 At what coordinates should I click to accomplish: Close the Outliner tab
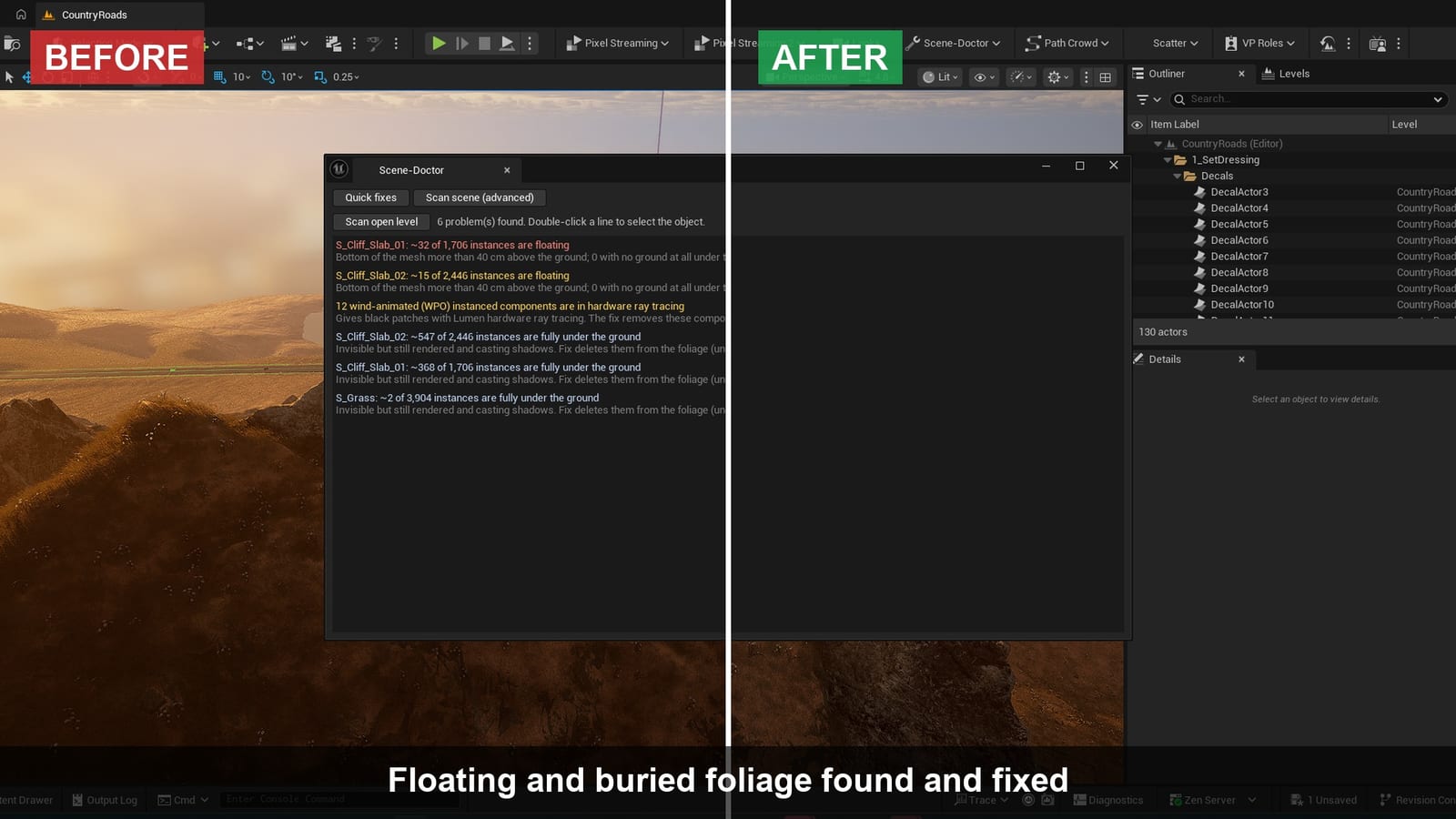coord(1241,74)
